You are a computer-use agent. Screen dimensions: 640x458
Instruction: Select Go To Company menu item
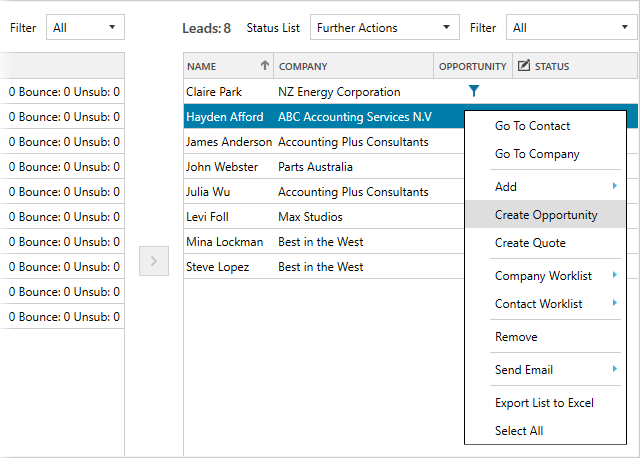pyautogui.click(x=537, y=154)
